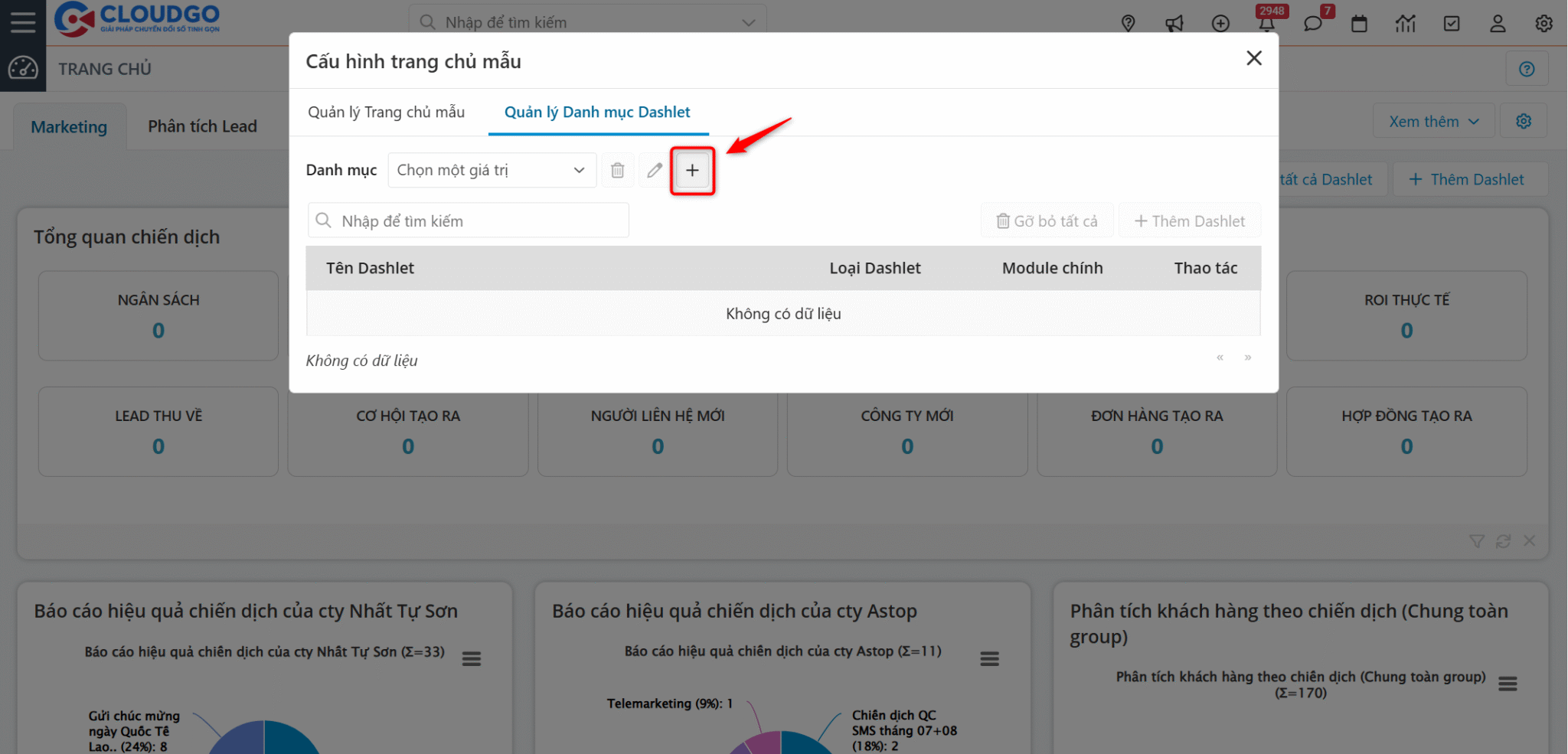Click the filter icon on Tổng quan chiến dịch
The image size is (1568, 754).
point(1477,541)
